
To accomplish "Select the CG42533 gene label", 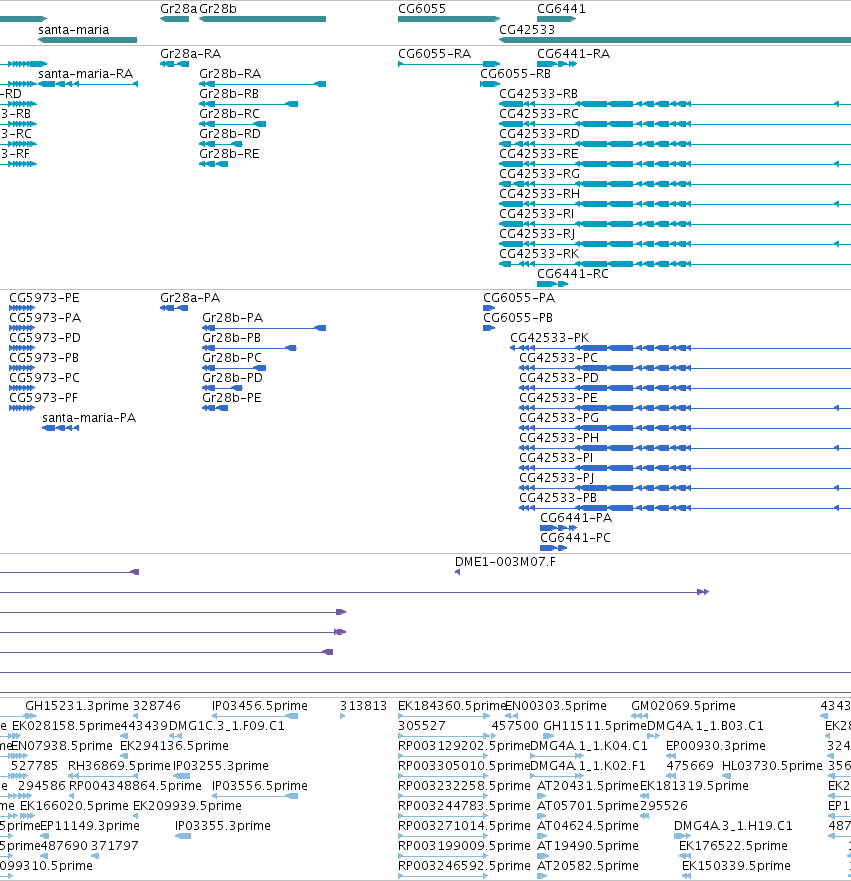I will 527,30.
